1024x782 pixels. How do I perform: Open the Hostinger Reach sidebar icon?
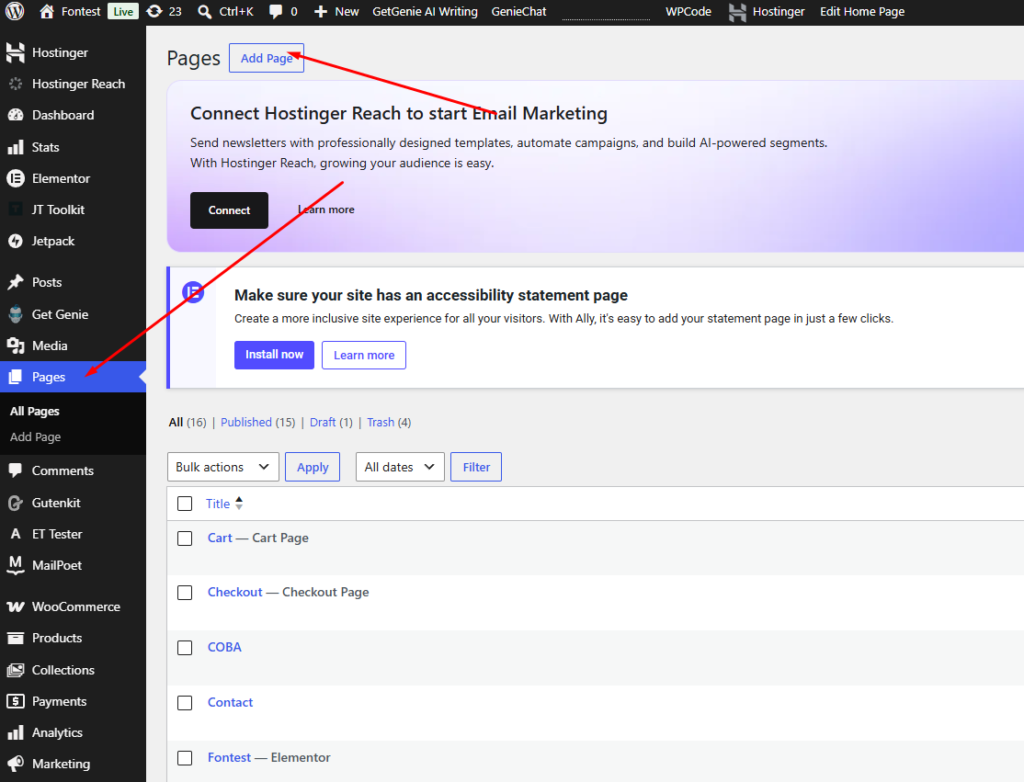point(16,84)
